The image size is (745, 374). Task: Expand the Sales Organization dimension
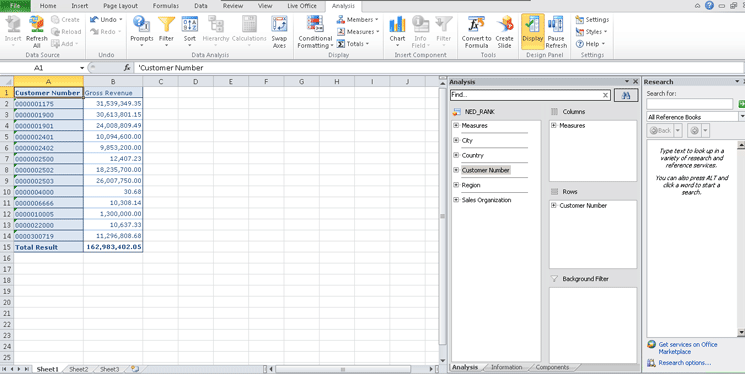pyautogui.click(x=456, y=200)
